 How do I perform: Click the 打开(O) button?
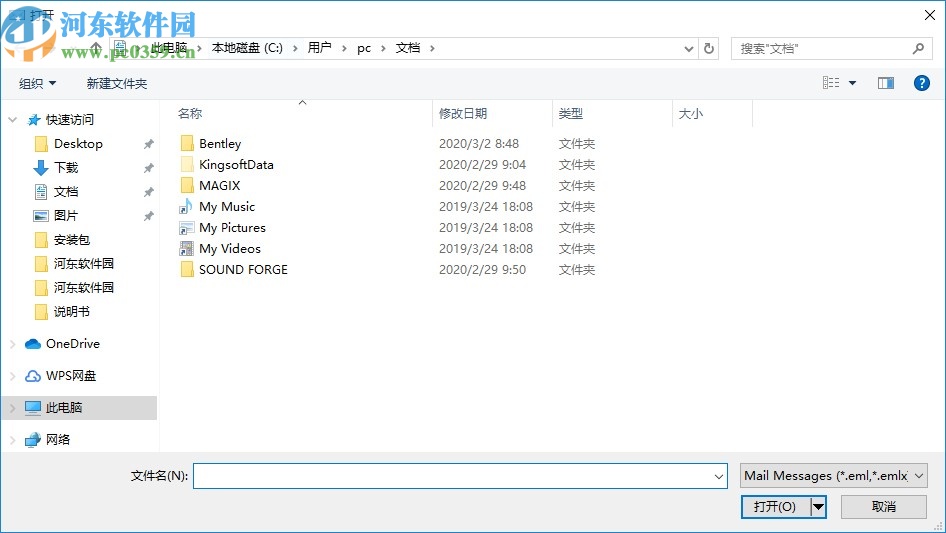pyautogui.click(x=775, y=506)
